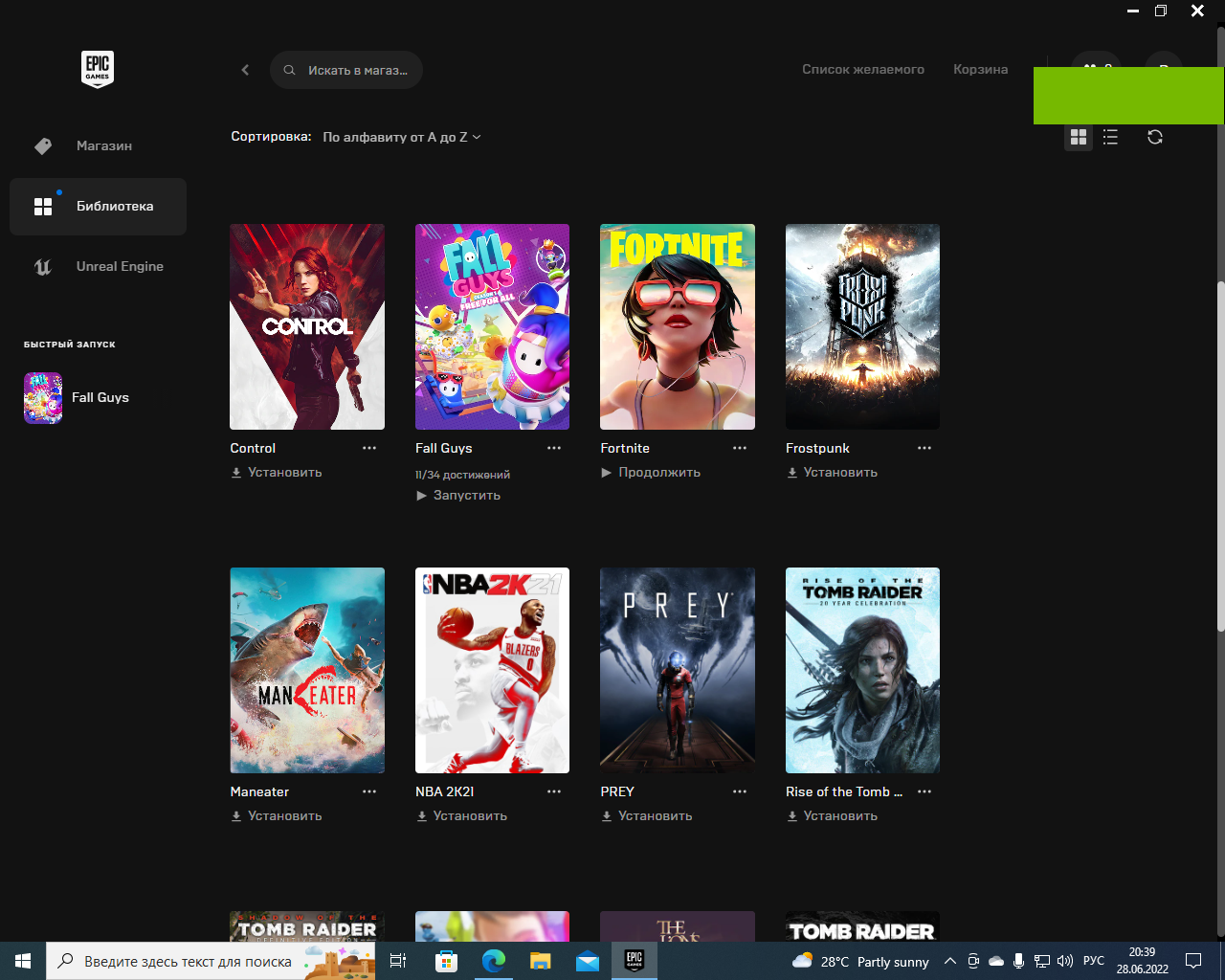Viewport: 1225px width, 980px height.
Task: Open Rise of the Tomb Raider cover
Action: click(862, 670)
